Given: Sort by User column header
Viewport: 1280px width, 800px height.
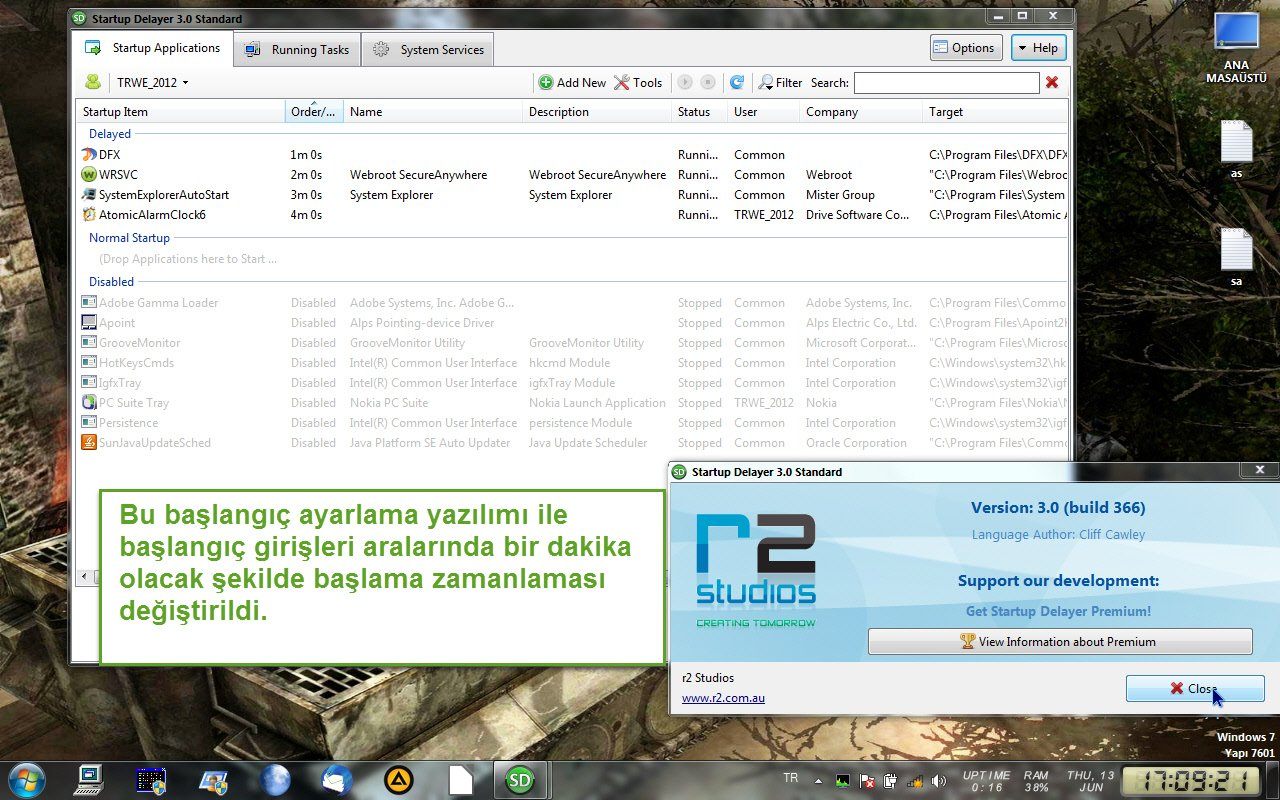Looking at the screenshot, I should point(763,112).
